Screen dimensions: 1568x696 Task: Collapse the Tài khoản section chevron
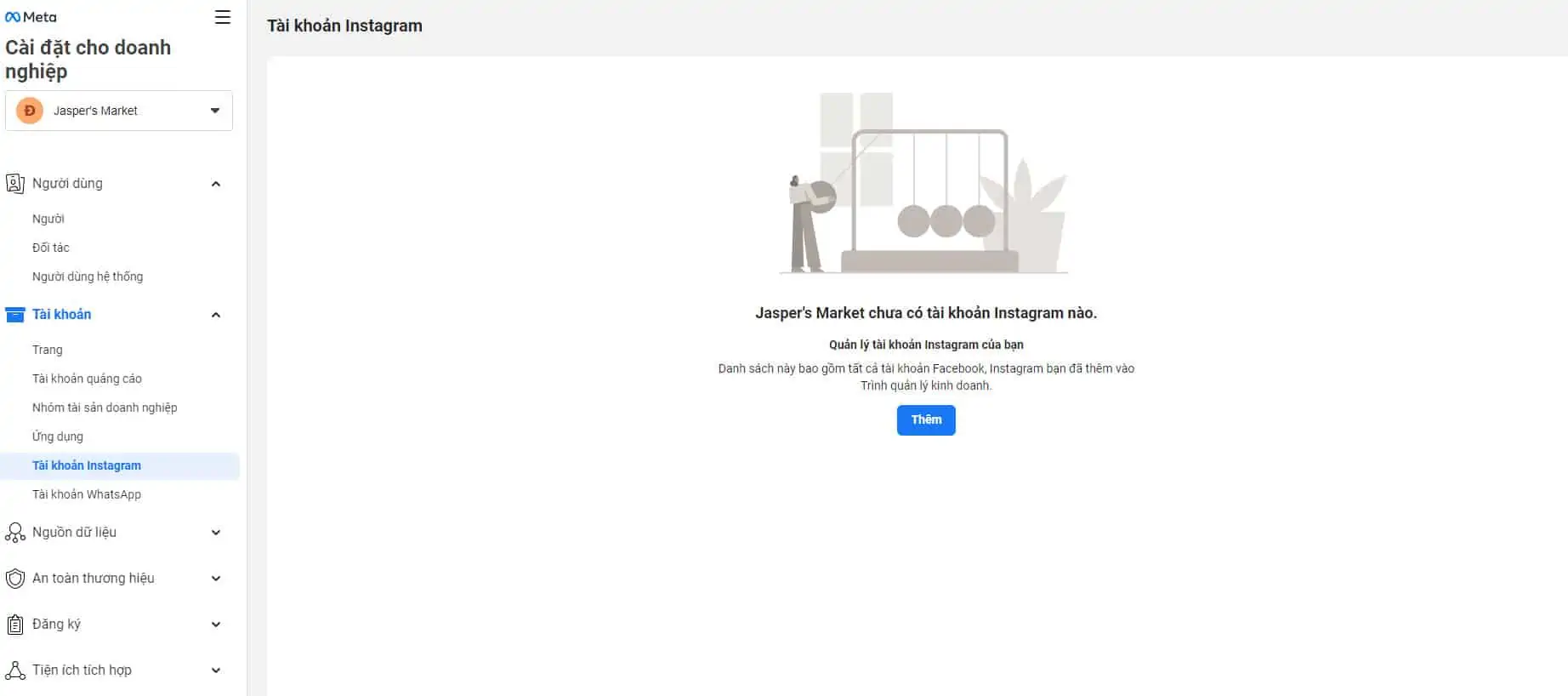point(216,315)
